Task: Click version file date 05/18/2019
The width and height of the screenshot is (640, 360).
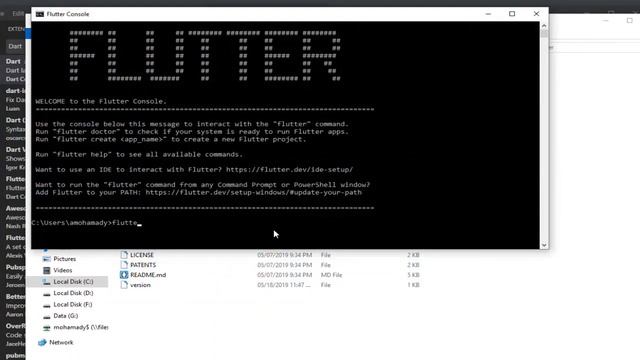Action: point(284,285)
